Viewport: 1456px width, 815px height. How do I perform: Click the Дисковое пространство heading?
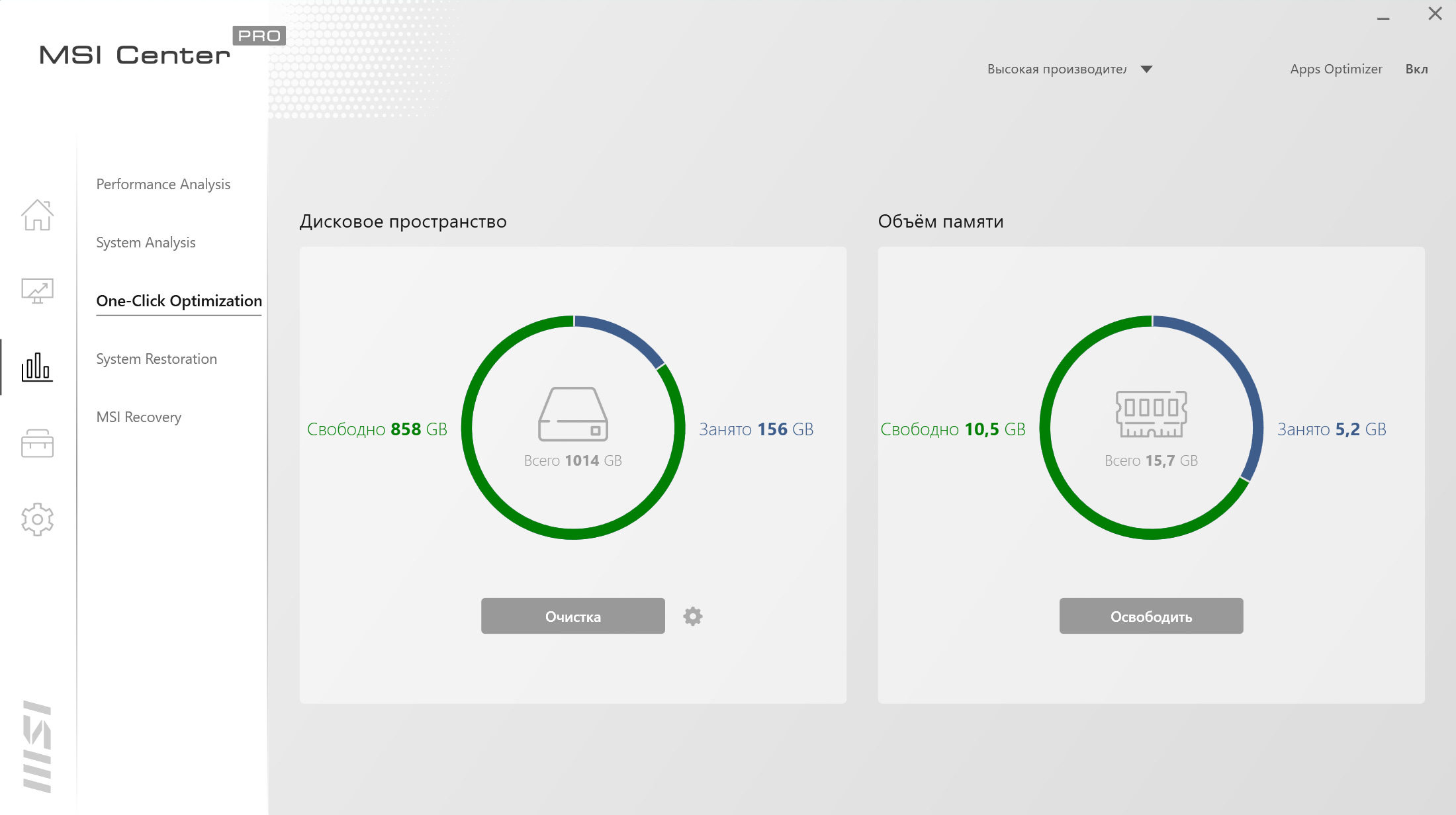403,222
